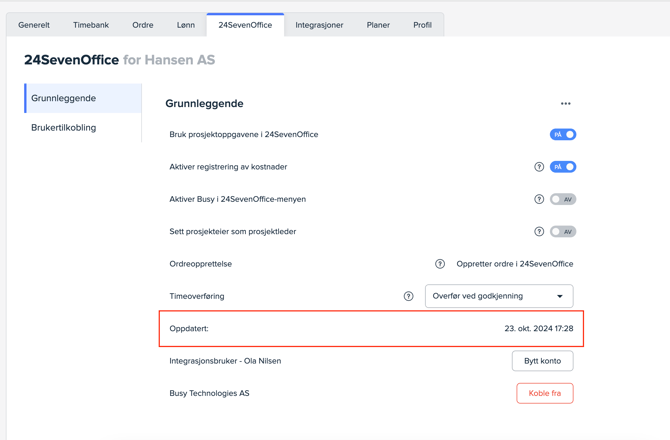Viewport: 670px width, 440px height.
Task: Disable Bruk prosjektoppgavene i 24SevenOffice toggle
Action: (563, 134)
